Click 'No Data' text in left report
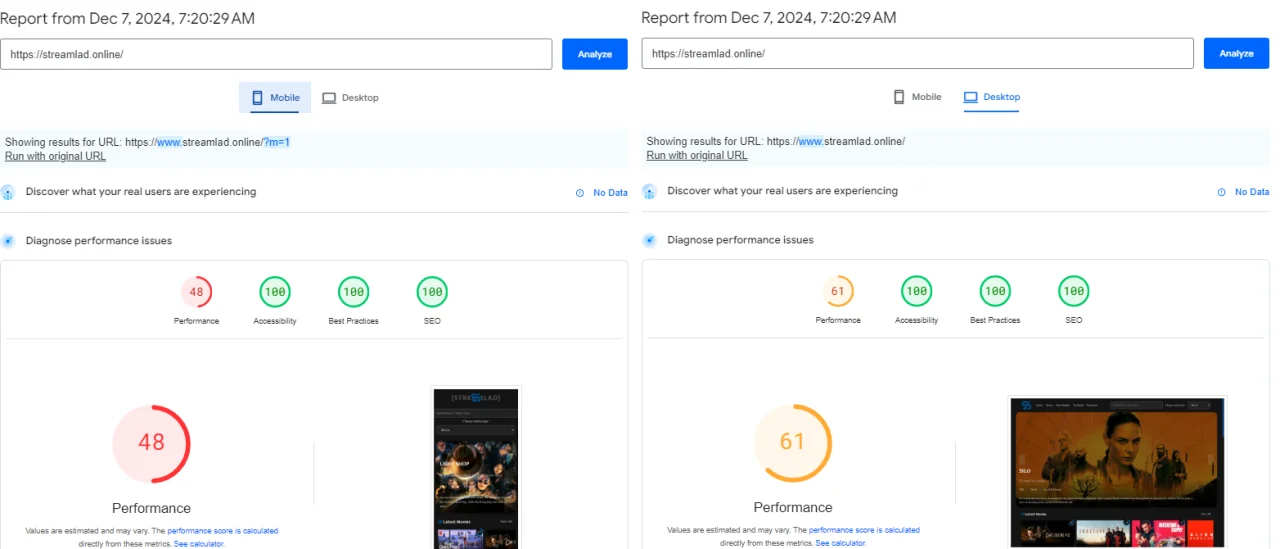 611,193
